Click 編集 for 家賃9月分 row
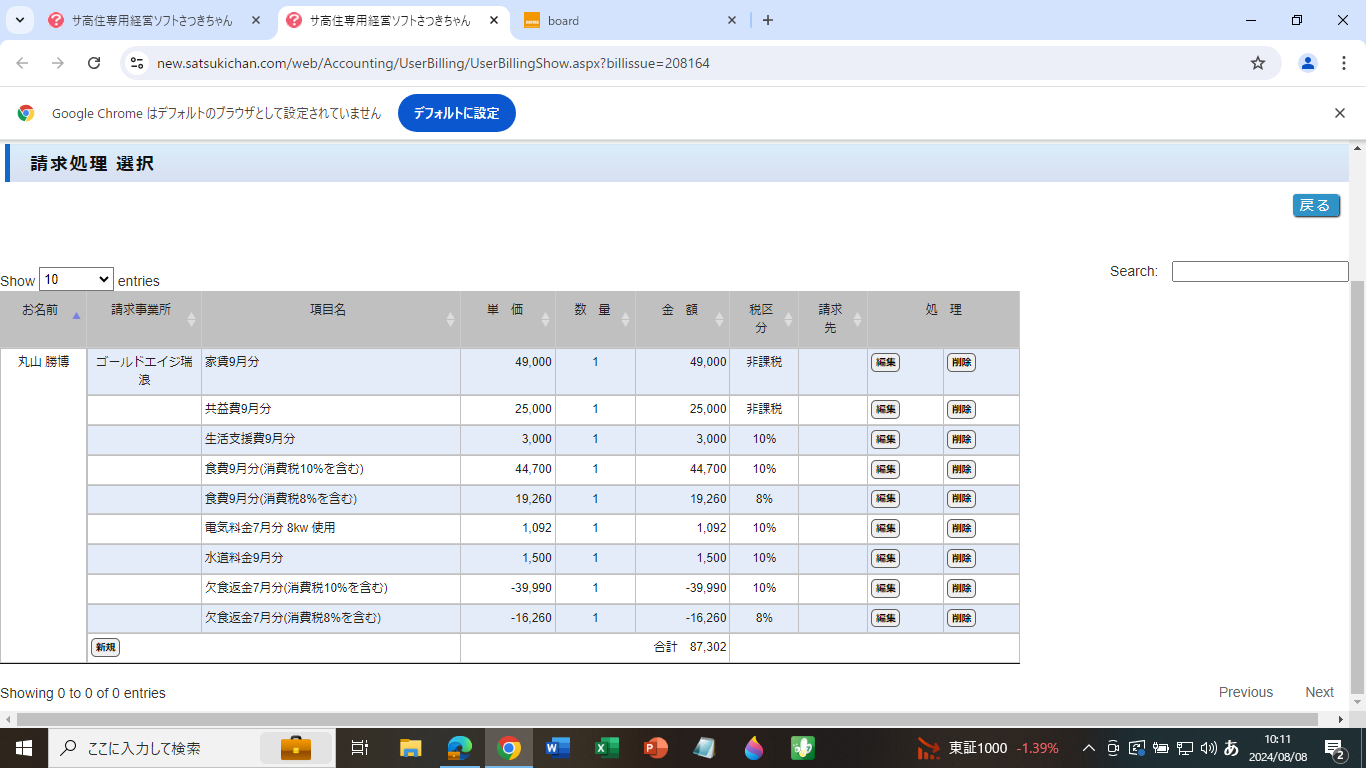Screen dimensions: 1366x768 pyautogui.click(x=885, y=362)
